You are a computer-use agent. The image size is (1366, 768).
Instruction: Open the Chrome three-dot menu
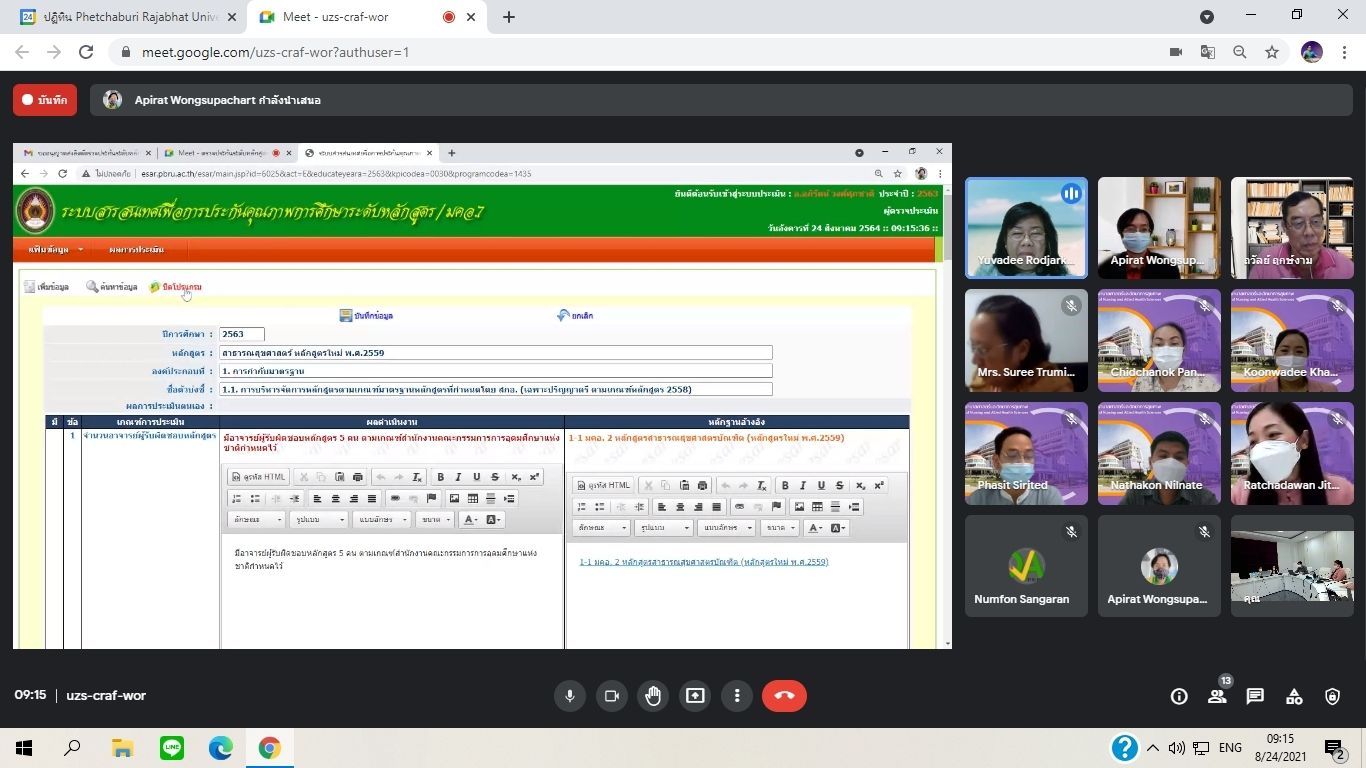click(1345, 52)
